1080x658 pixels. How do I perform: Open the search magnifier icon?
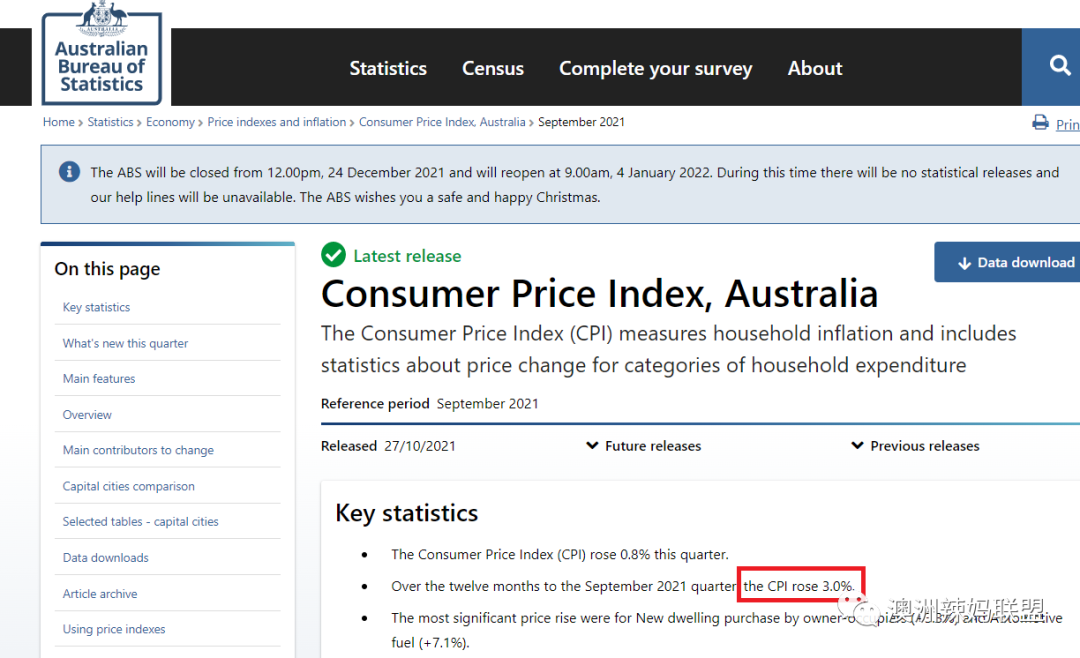click(1059, 66)
